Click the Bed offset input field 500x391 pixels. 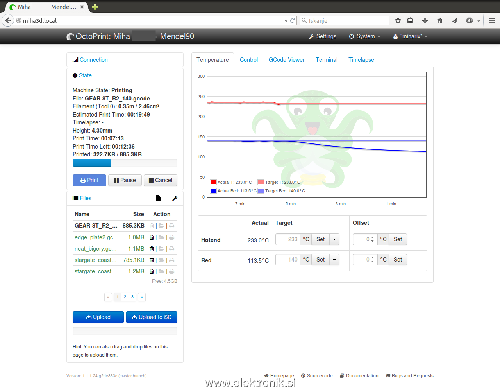[365, 260]
